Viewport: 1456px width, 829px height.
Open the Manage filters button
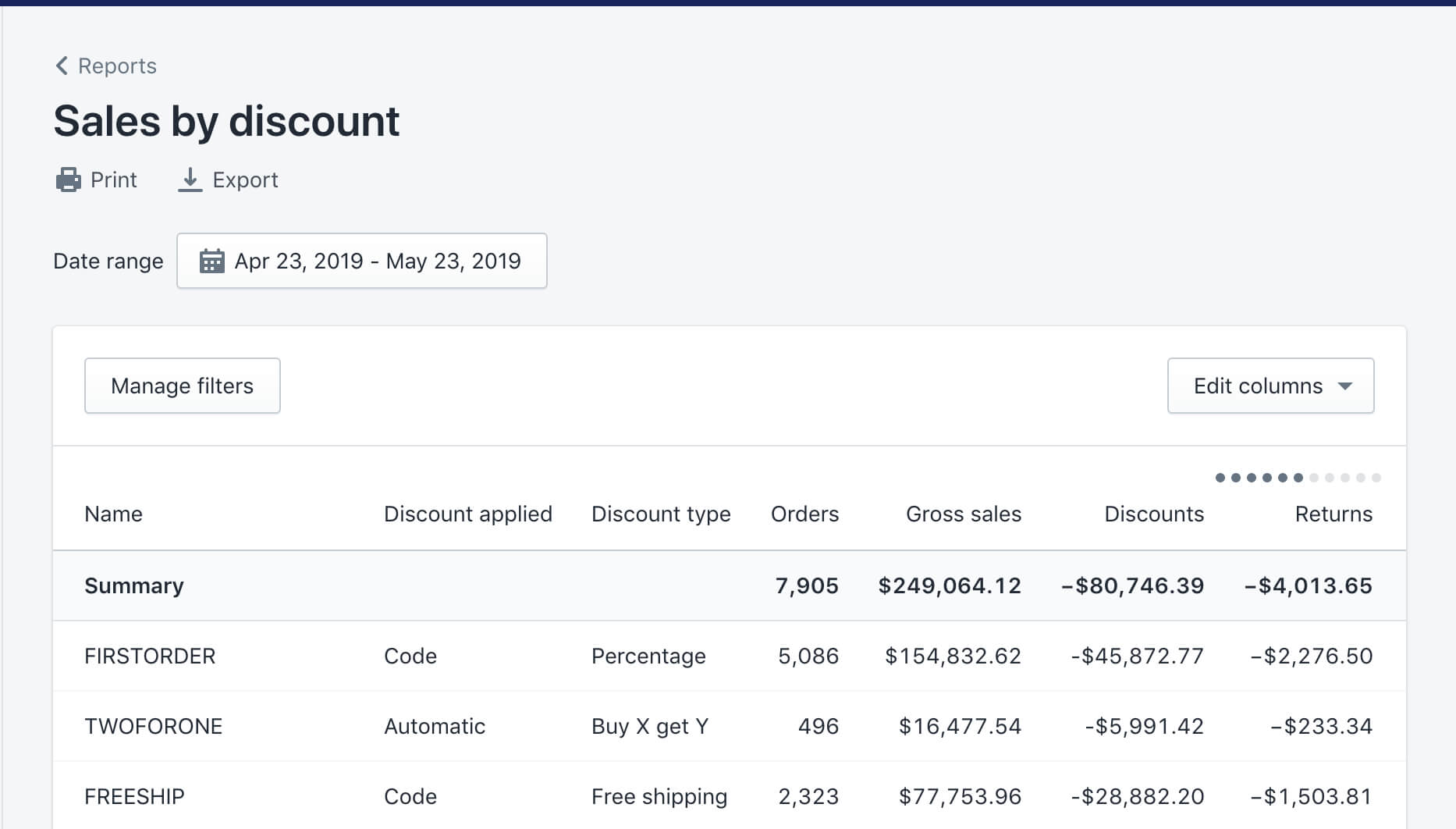pyautogui.click(x=183, y=386)
